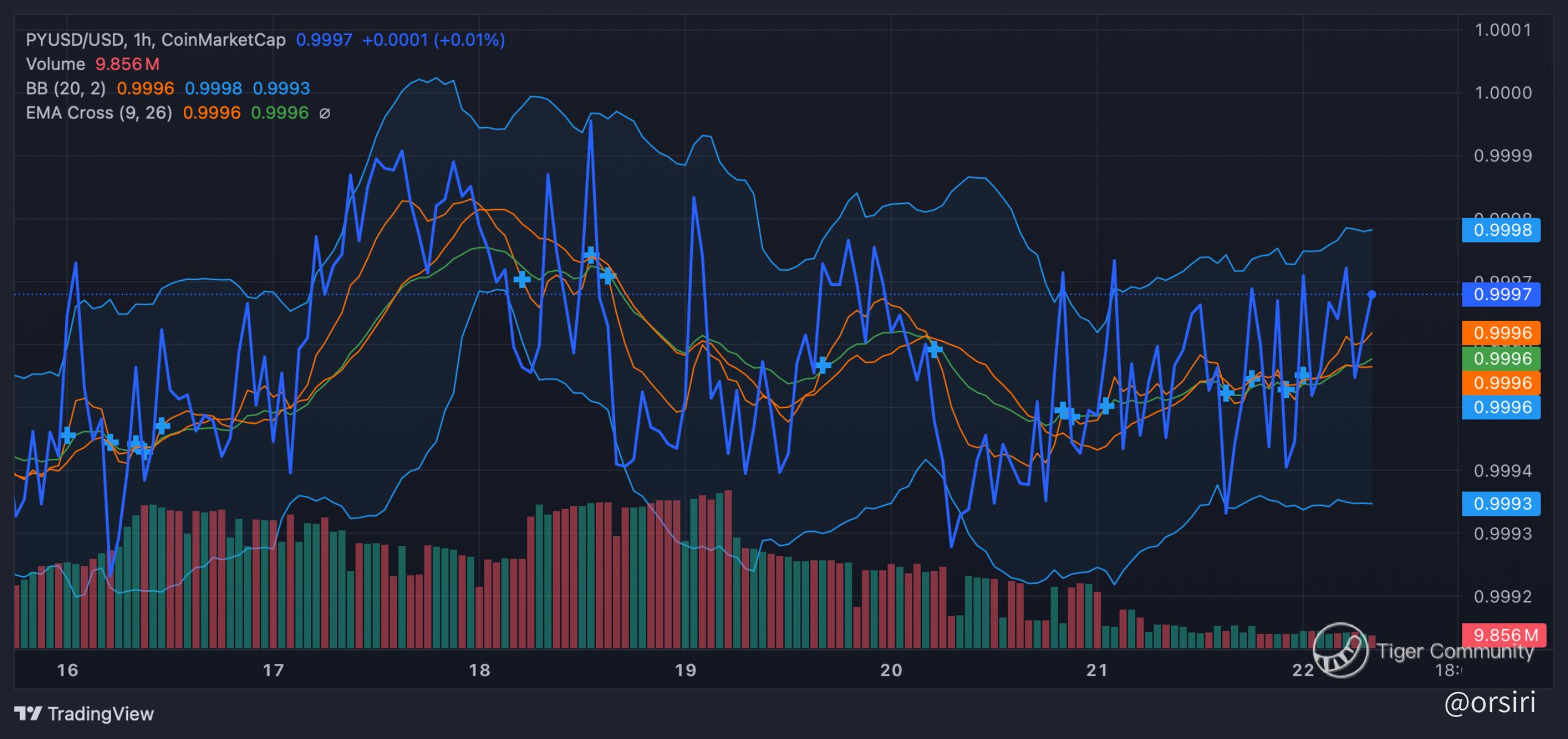Click the 1.0001 price axis label
This screenshot has width=1568, height=739.
point(1502,30)
